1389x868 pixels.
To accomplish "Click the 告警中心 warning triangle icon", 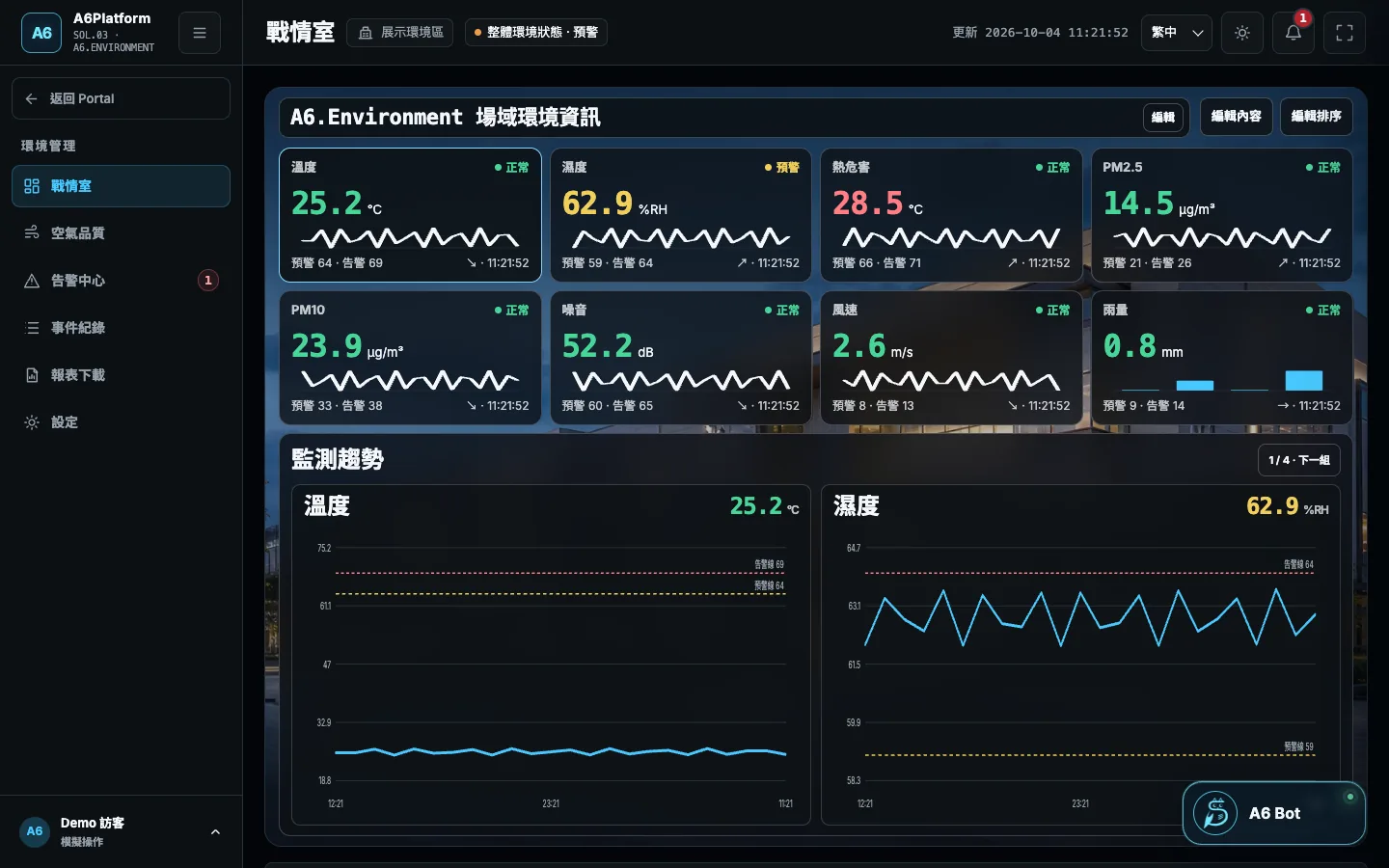I will (32, 281).
